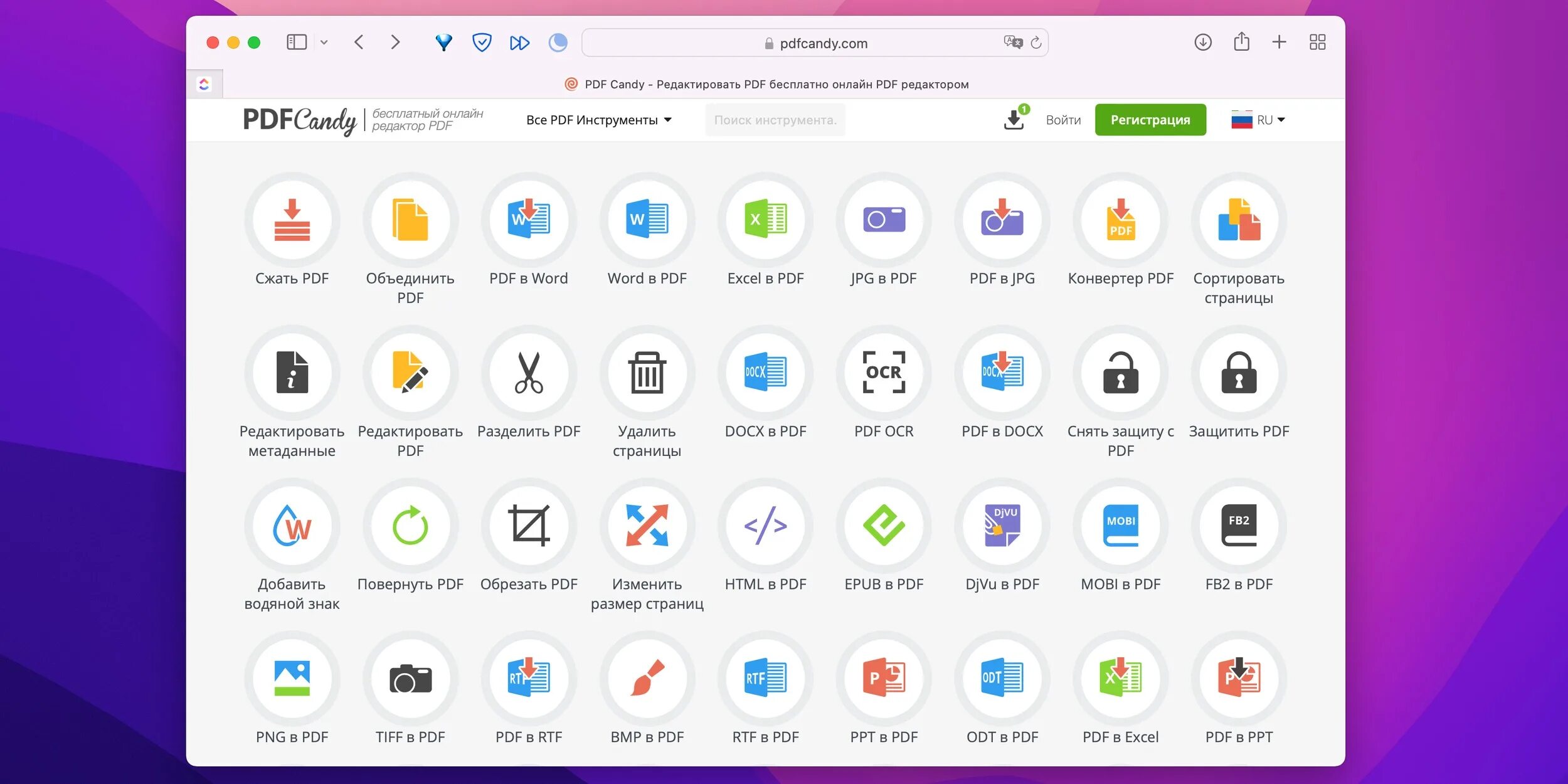
Task: Open RU language selector dropdown
Action: 1258,120
